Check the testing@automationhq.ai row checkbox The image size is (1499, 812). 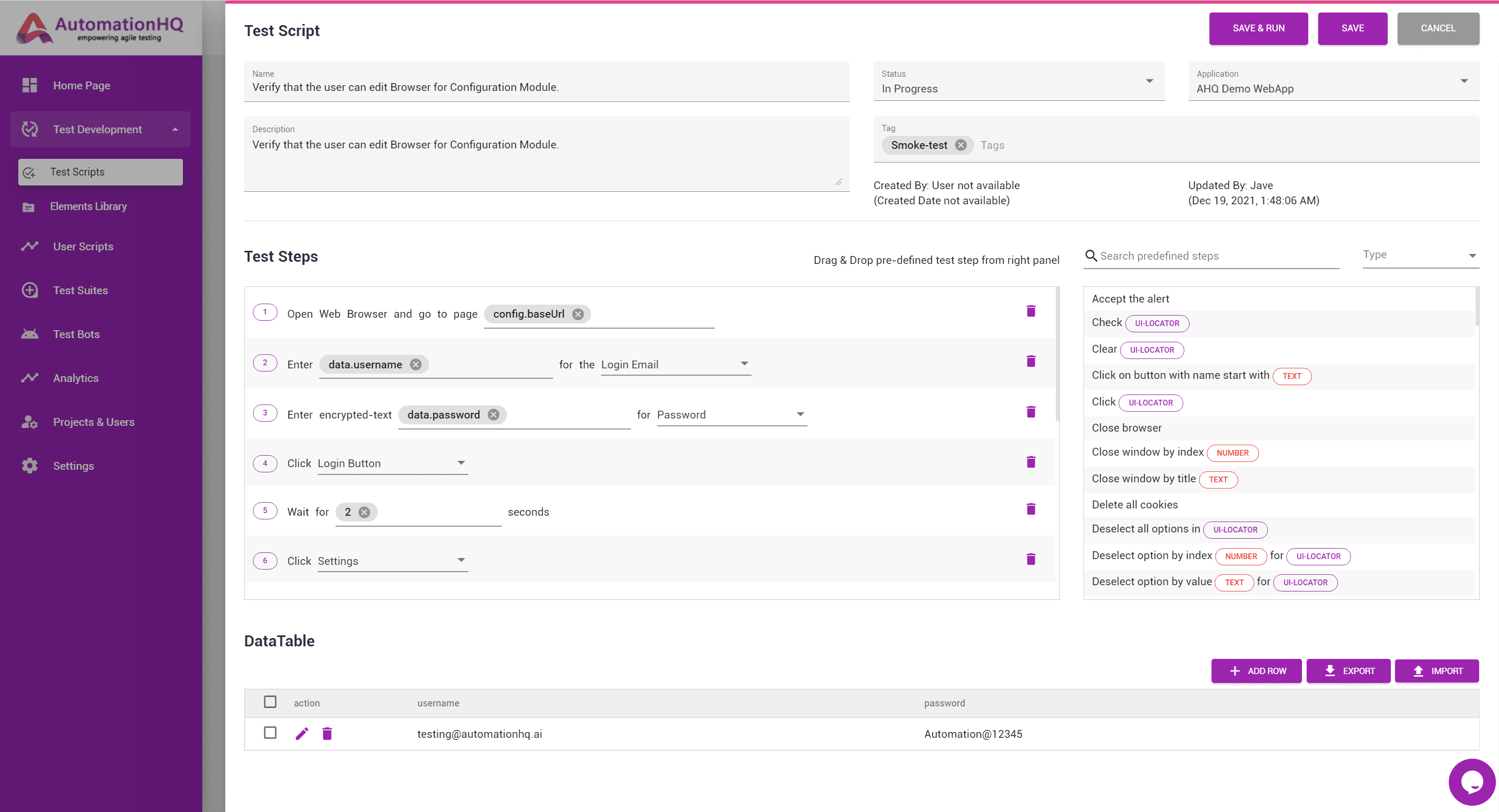[x=270, y=733]
